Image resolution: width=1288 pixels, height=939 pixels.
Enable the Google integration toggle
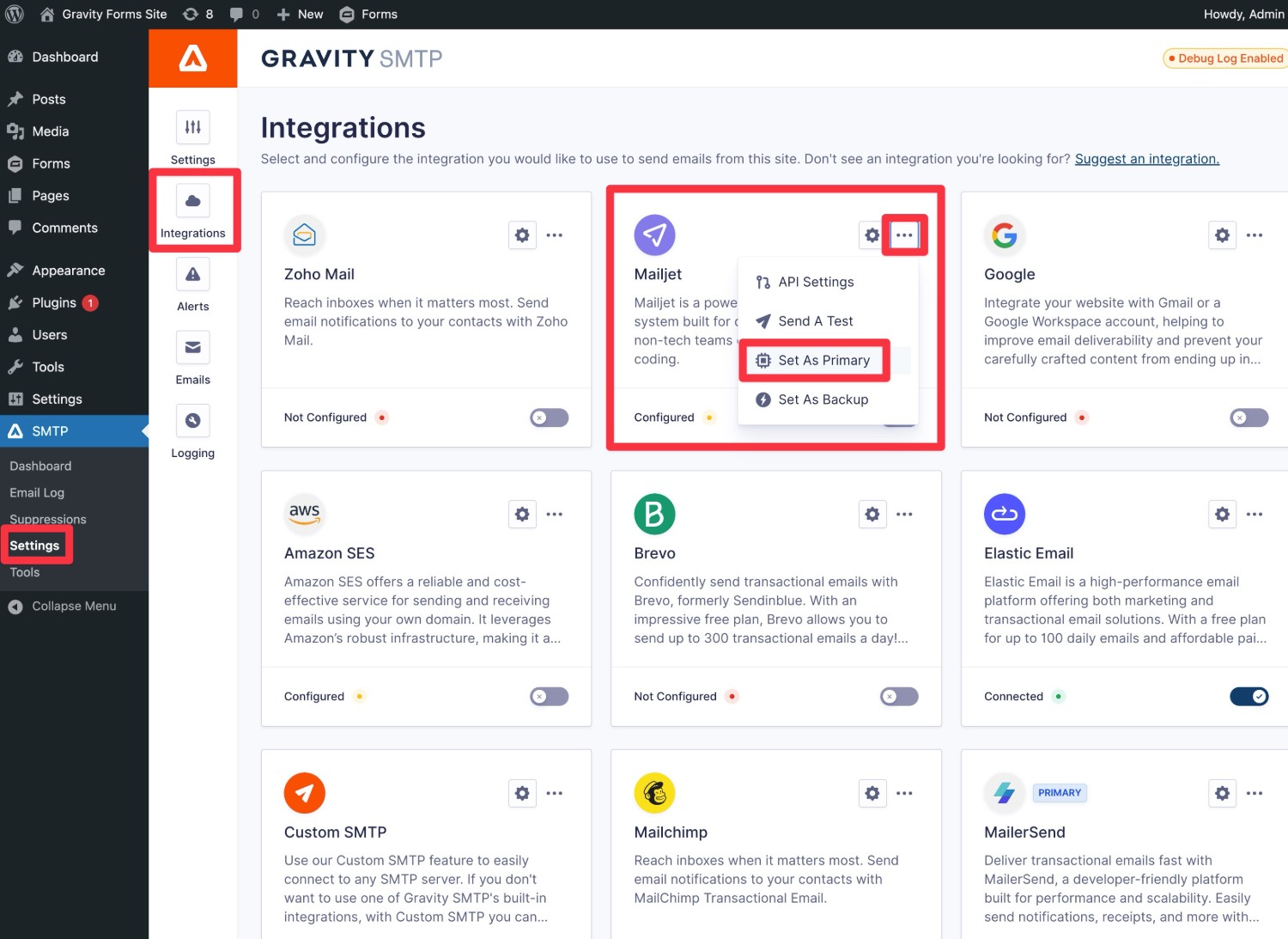pos(1249,418)
